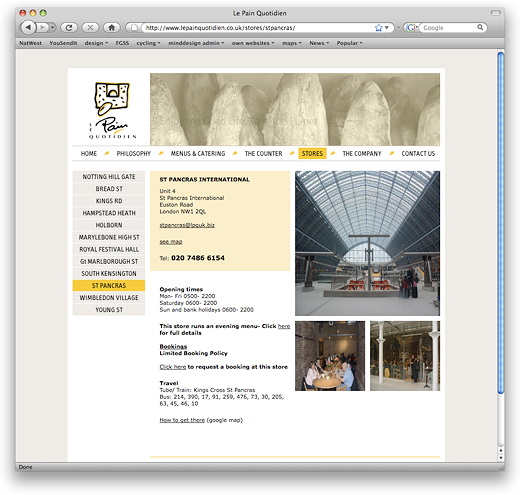Open the HOME navigation tab
The image size is (520, 495).
click(89, 154)
